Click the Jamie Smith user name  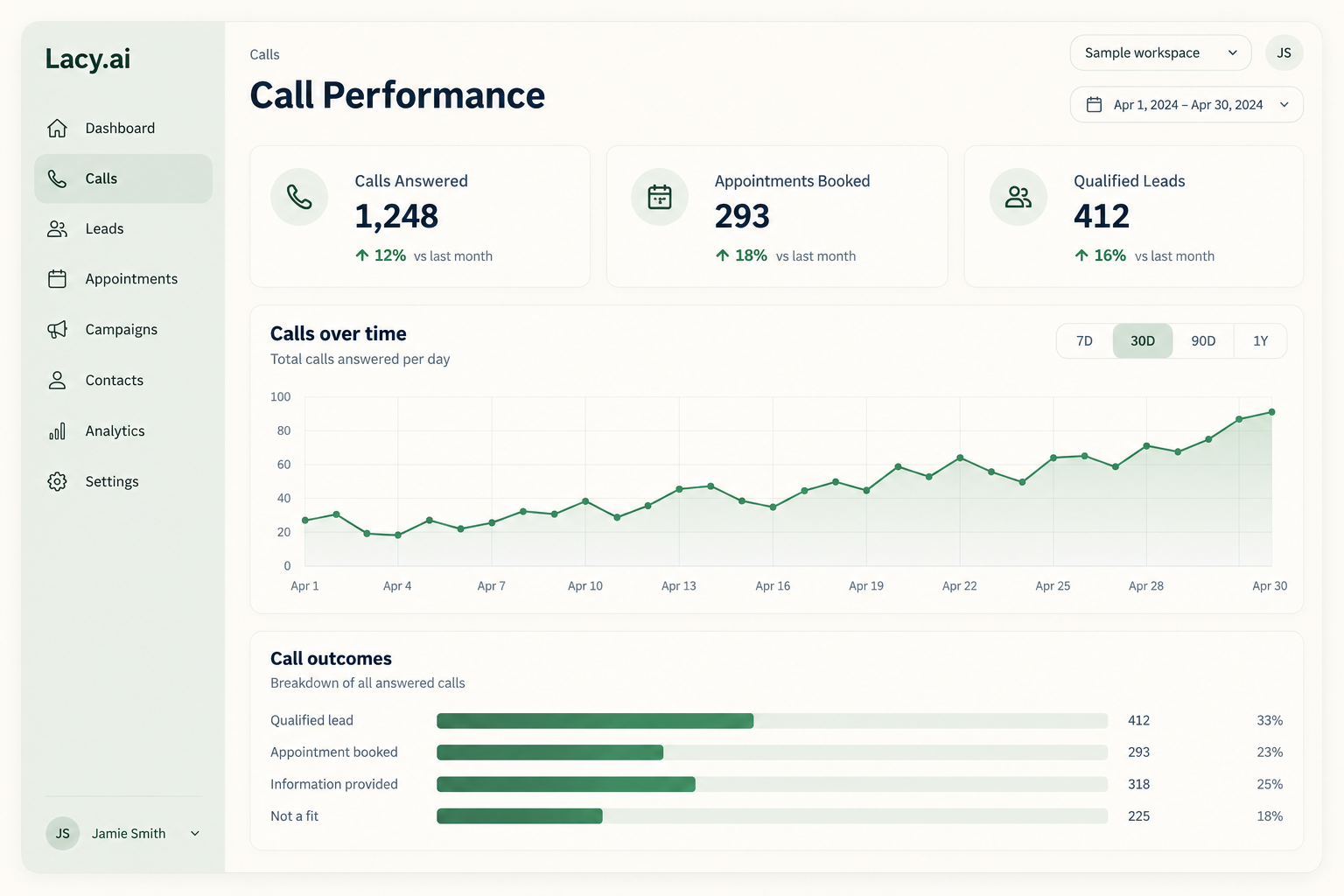(129, 833)
